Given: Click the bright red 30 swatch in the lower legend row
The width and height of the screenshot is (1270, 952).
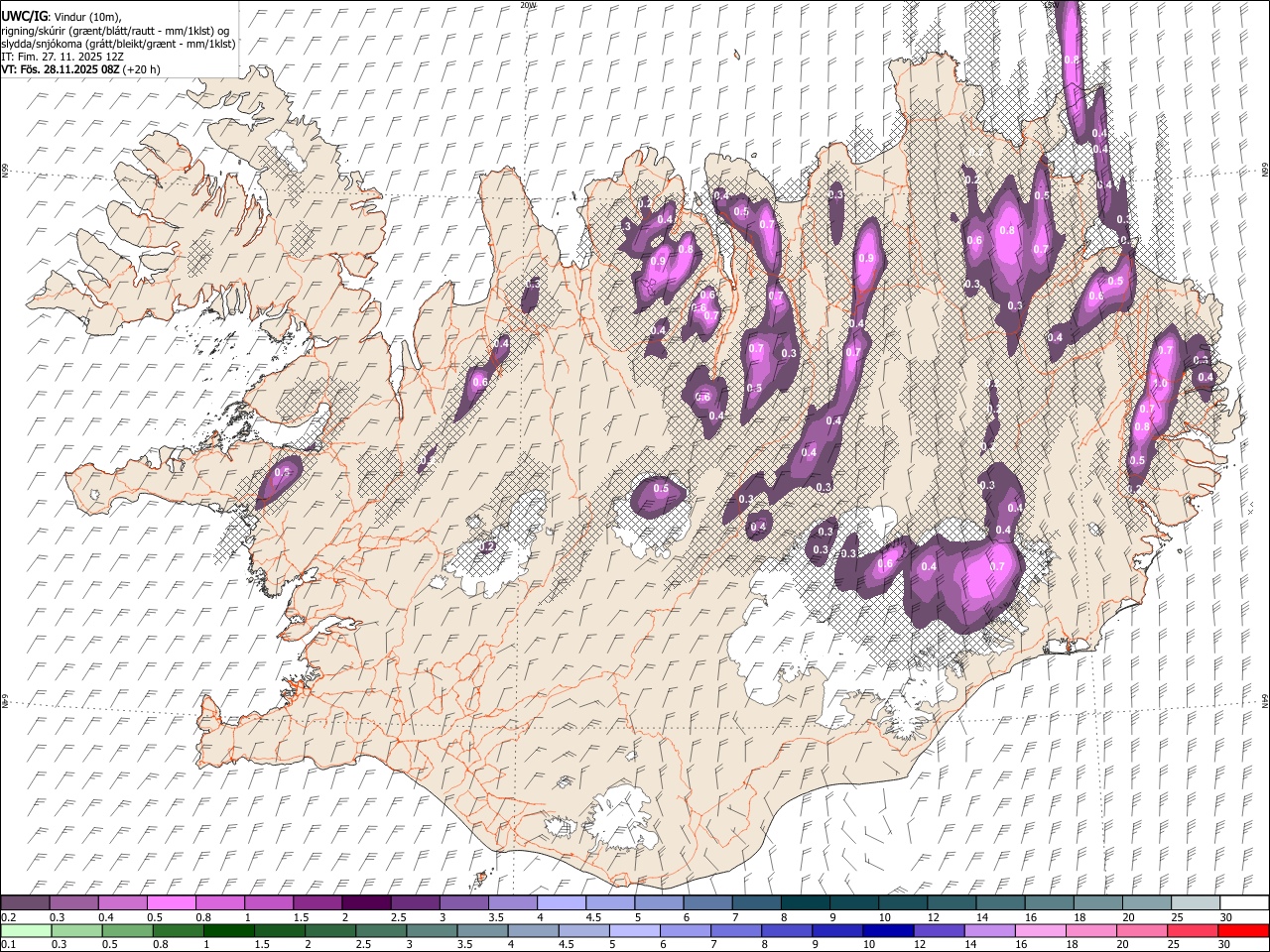Looking at the screenshot, I should click(x=1243, y=930).
